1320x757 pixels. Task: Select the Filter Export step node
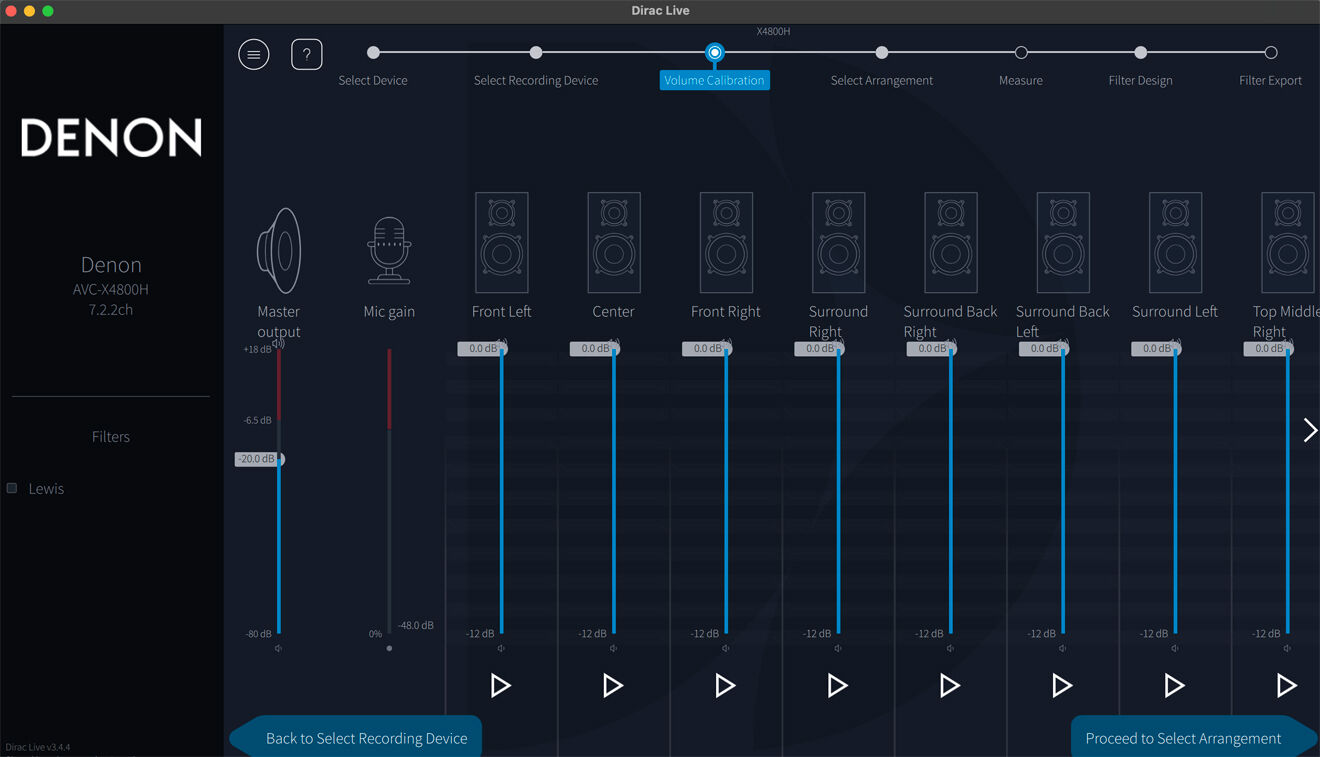[x=1270, y=53]
